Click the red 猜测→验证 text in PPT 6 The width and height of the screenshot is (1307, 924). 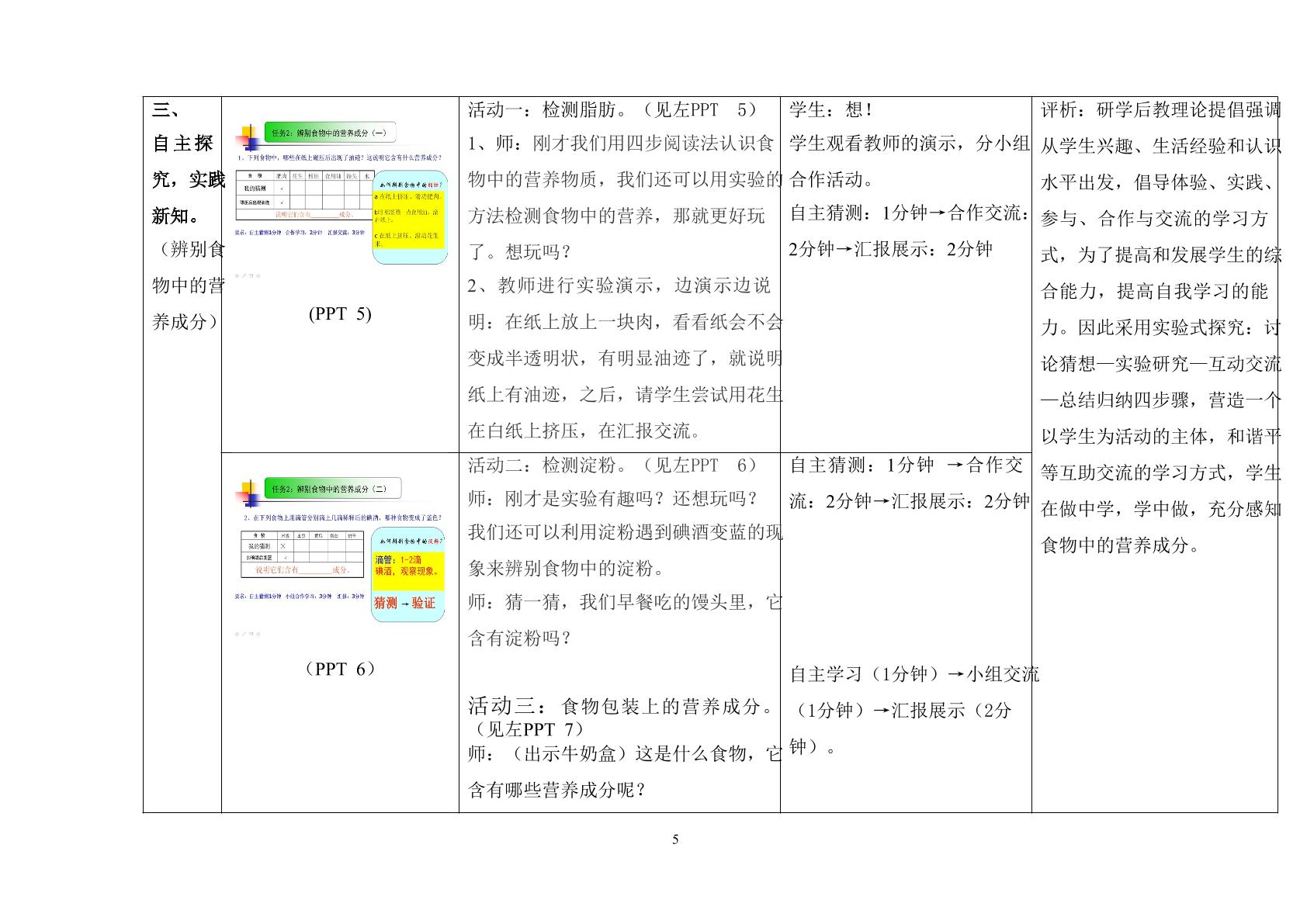(404, 603)
